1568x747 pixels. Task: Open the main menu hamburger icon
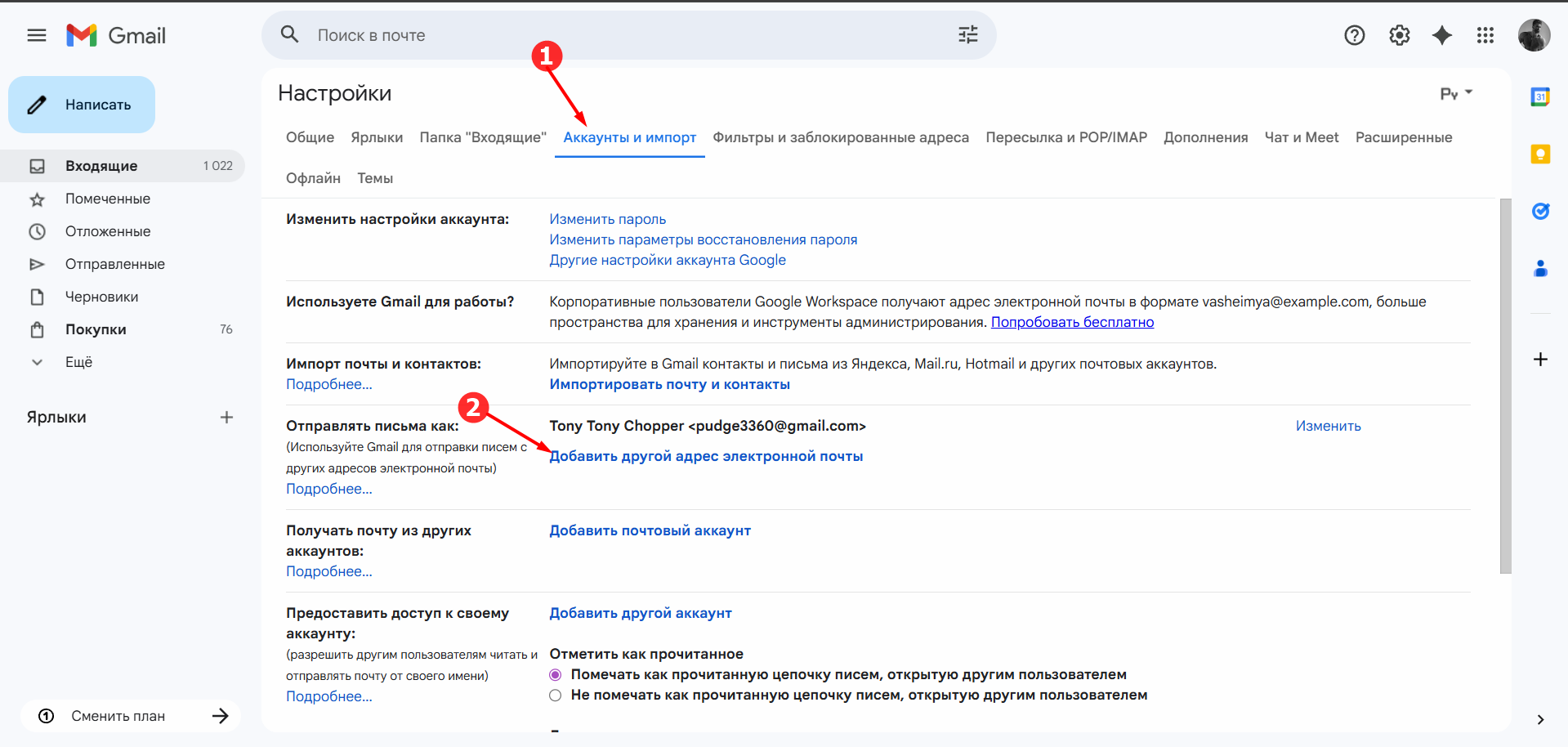click(37, 35)
